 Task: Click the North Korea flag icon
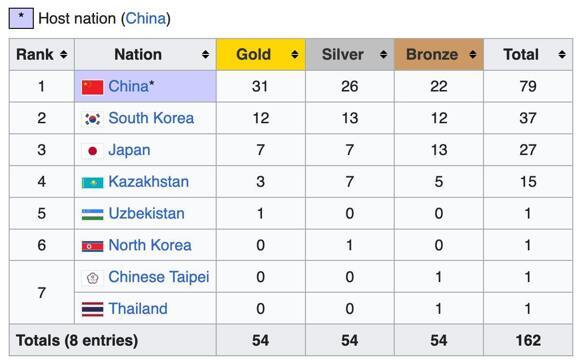pyautogui.click(x=92, y=246)
